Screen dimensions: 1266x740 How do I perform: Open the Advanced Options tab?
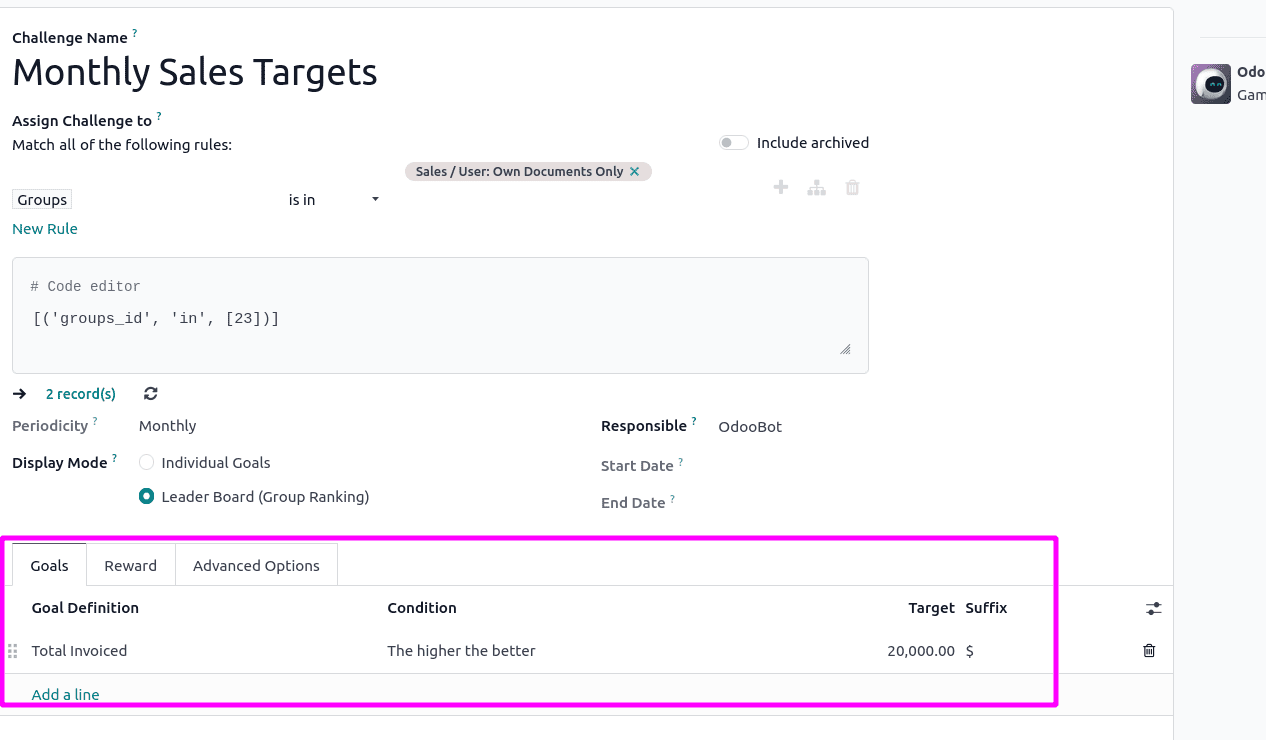[x=256, y=564]
